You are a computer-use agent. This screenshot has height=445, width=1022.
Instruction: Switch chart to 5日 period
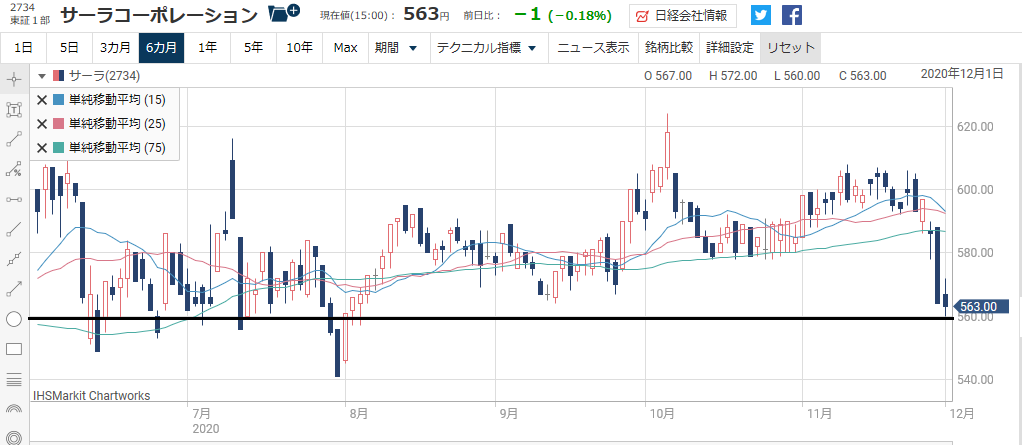(x=68, y=48)
